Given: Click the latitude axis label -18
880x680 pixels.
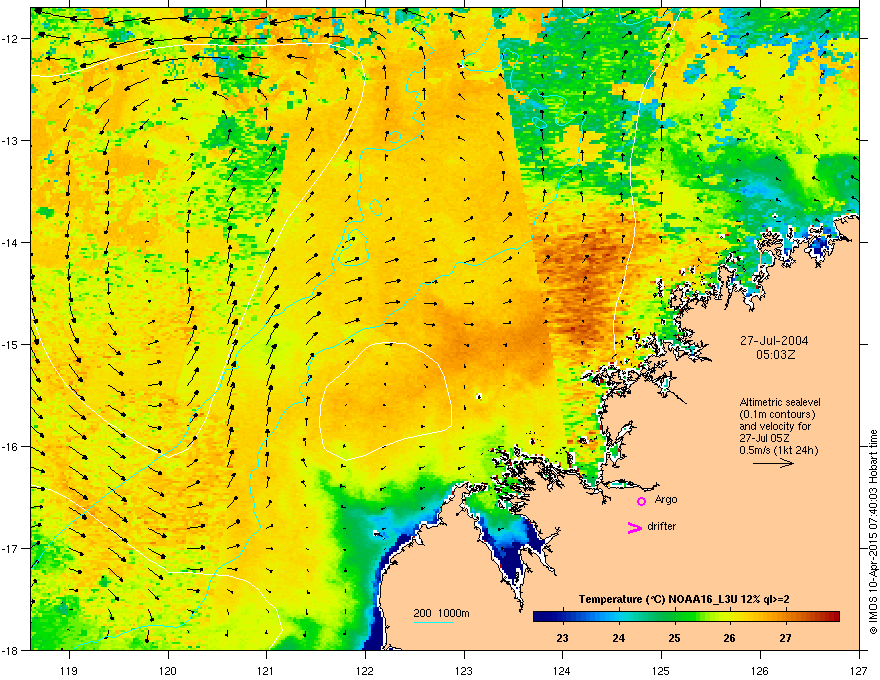Looking at the screenshot, I should pyautogui.click(x=10, y=650).
